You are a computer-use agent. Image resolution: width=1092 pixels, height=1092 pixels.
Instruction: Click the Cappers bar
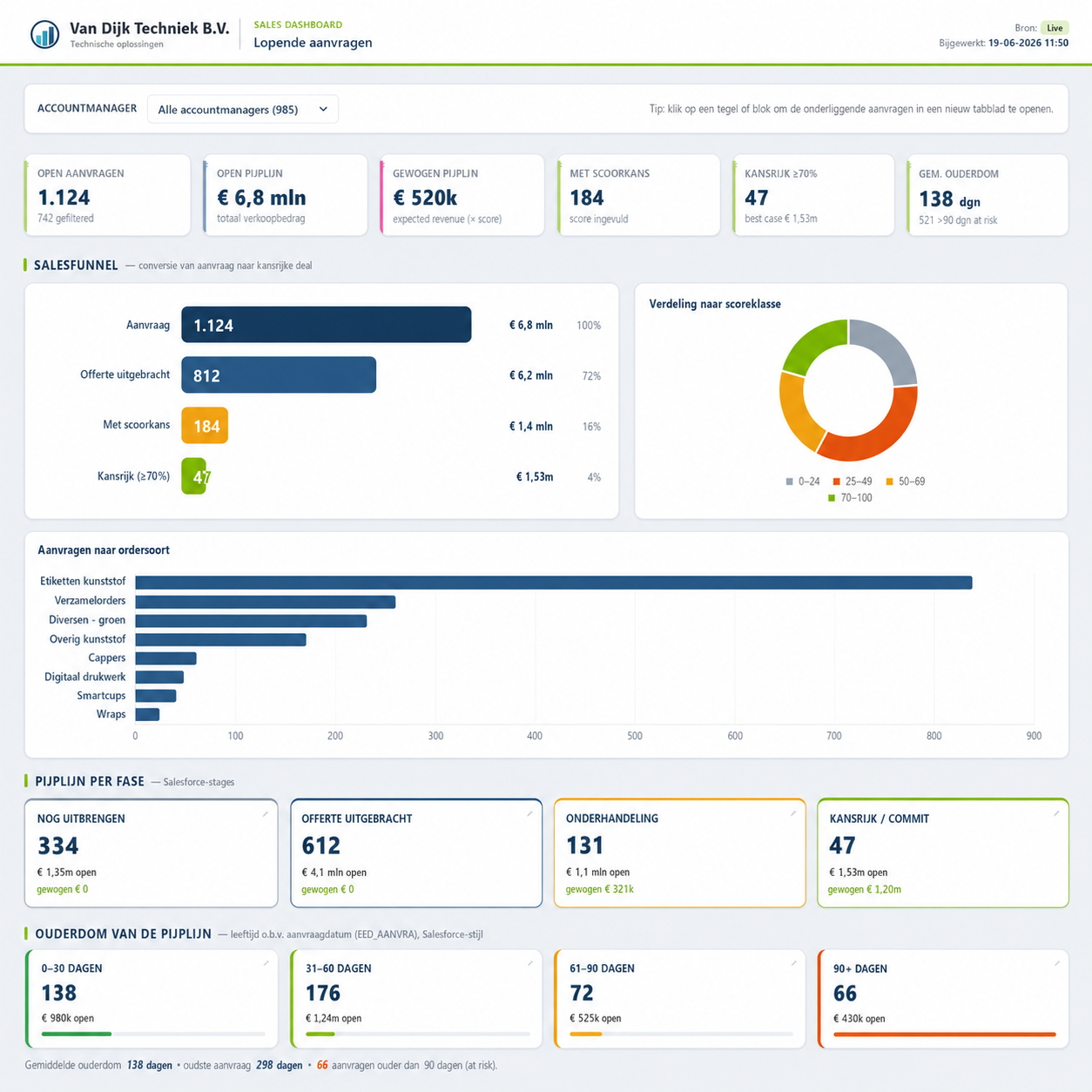(165, 658)
